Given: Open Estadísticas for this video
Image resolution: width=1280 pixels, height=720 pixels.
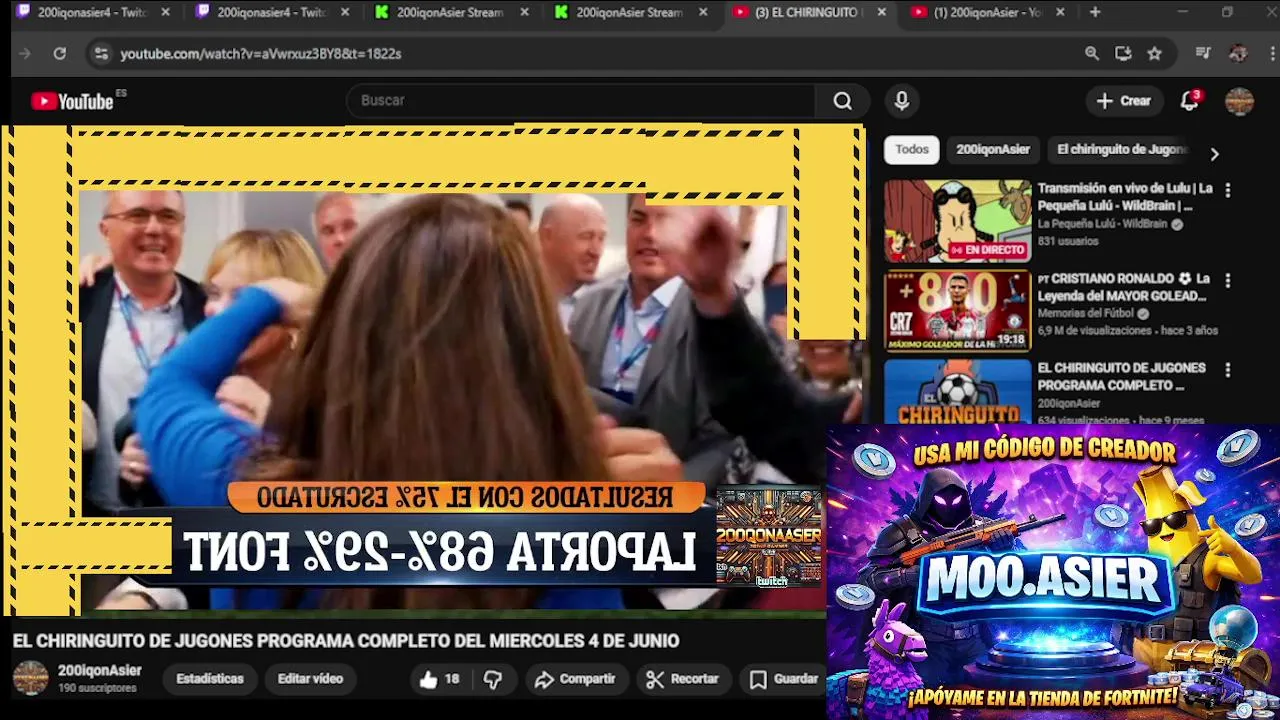Looking at the screenshot, I should click(210, 679).
